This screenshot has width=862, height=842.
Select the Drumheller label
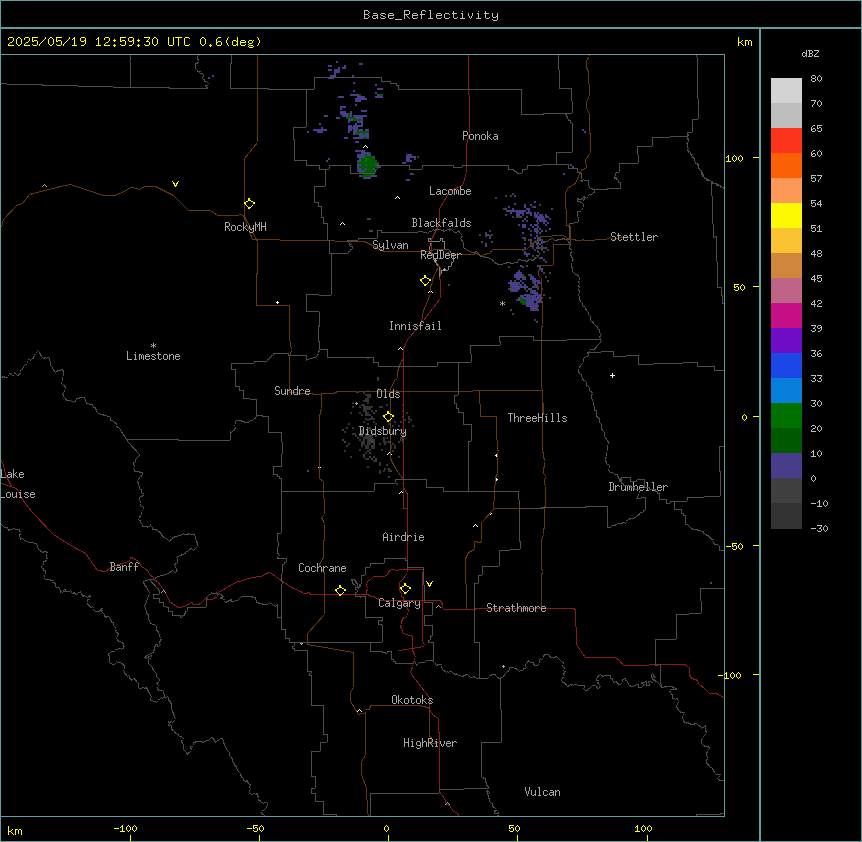(x=638, y=487)
